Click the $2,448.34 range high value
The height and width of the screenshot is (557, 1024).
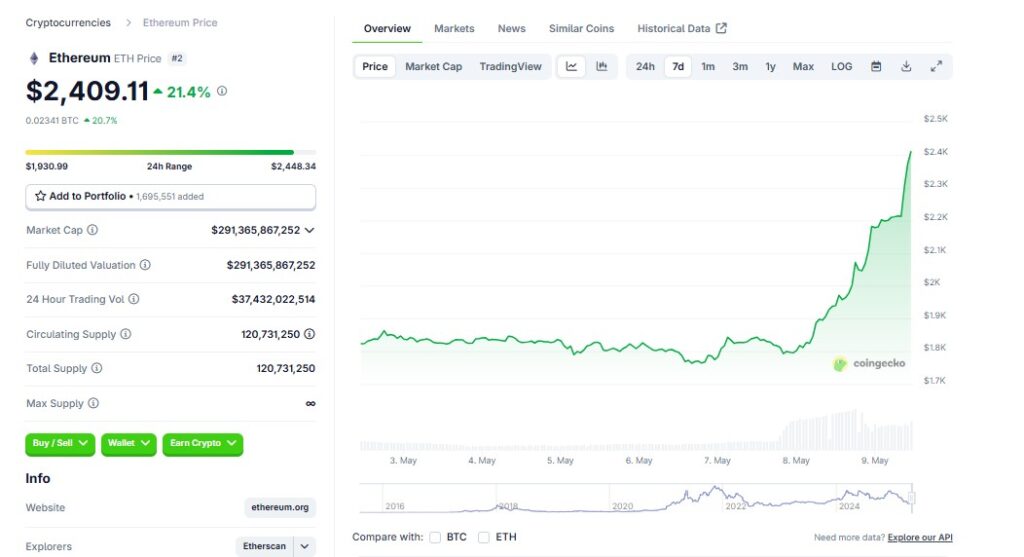[x=293, y=167]
